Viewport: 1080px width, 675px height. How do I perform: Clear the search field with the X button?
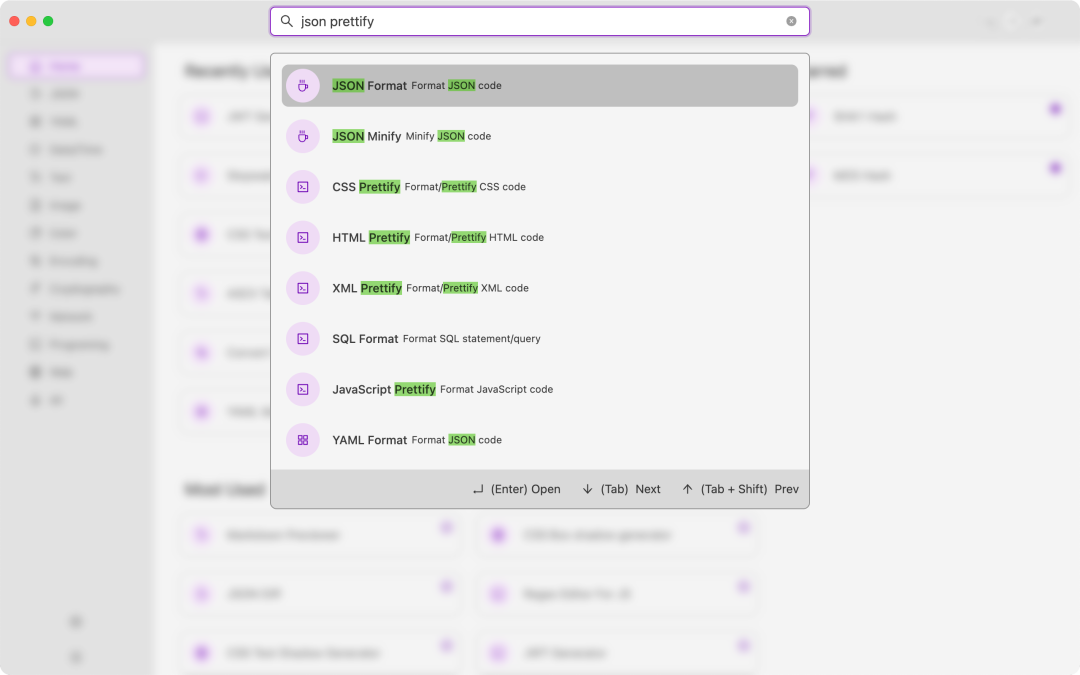coord(791,21)
